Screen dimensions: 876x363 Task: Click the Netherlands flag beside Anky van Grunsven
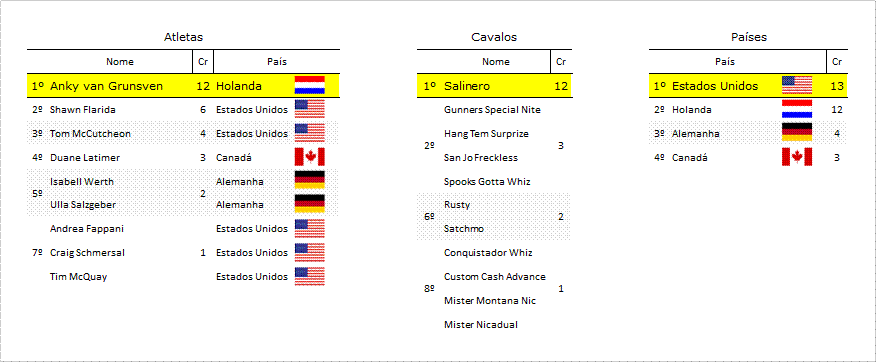click(x=310, y=85)
